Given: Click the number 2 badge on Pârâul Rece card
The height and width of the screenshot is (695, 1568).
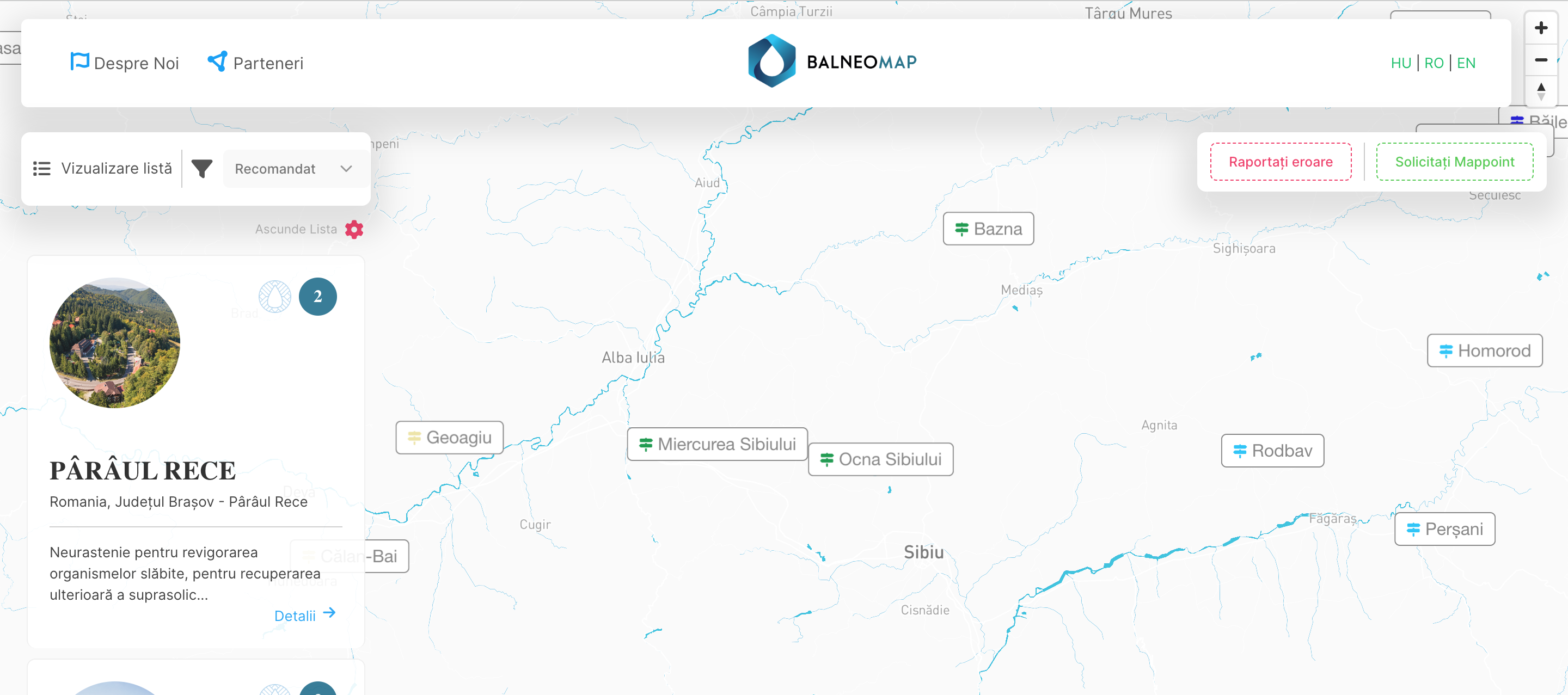Looking at the screenshot, I should (318, 297).
